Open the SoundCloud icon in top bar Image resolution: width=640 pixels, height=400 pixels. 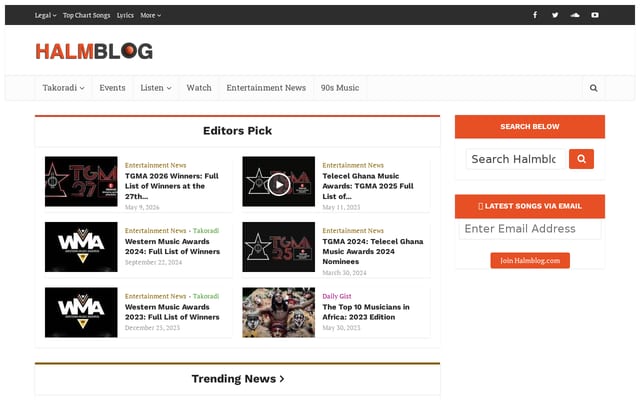tap(575, 15)
